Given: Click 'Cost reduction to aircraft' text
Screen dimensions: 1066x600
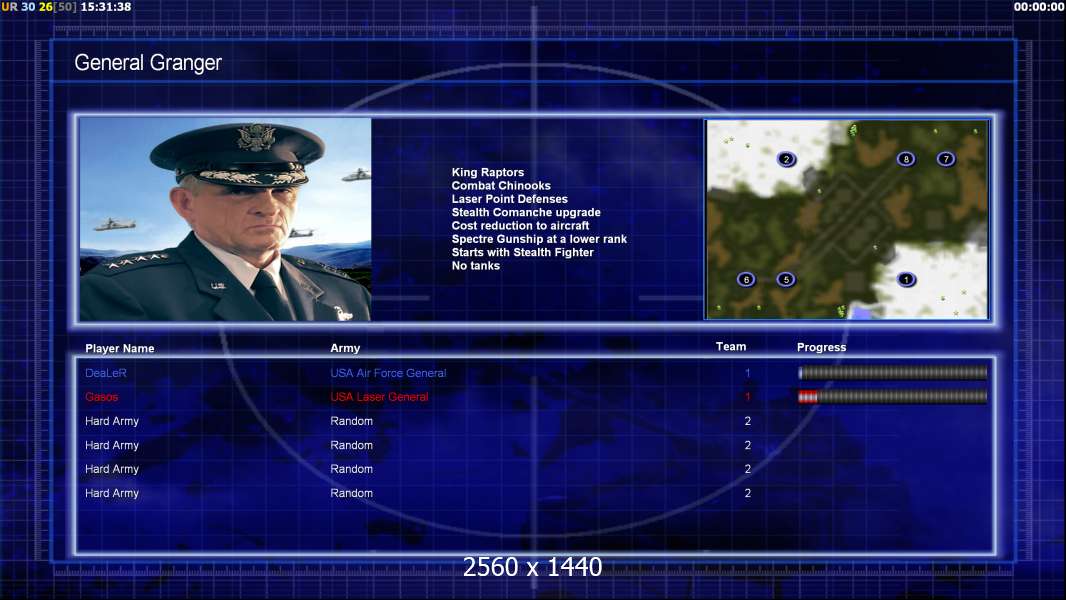Looking at the screenshot, I should pos(520,226).
